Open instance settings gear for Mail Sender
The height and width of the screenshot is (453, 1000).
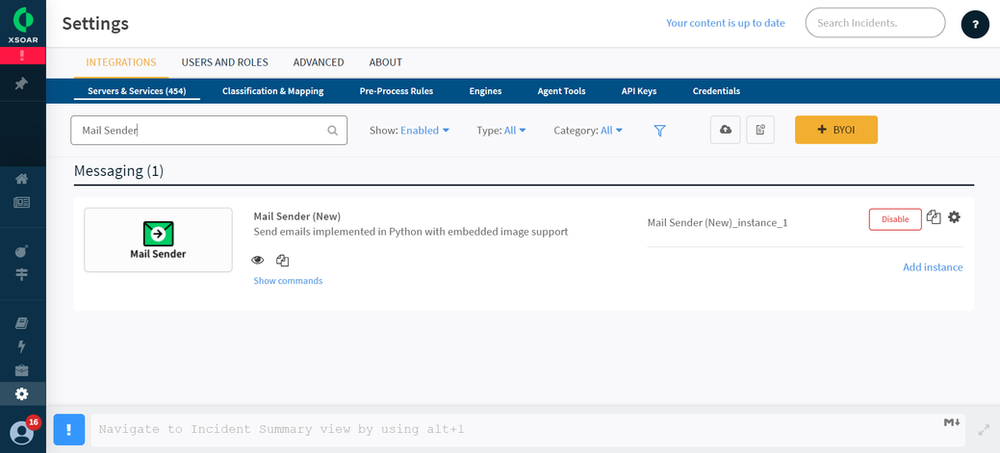tap(954, 217)
